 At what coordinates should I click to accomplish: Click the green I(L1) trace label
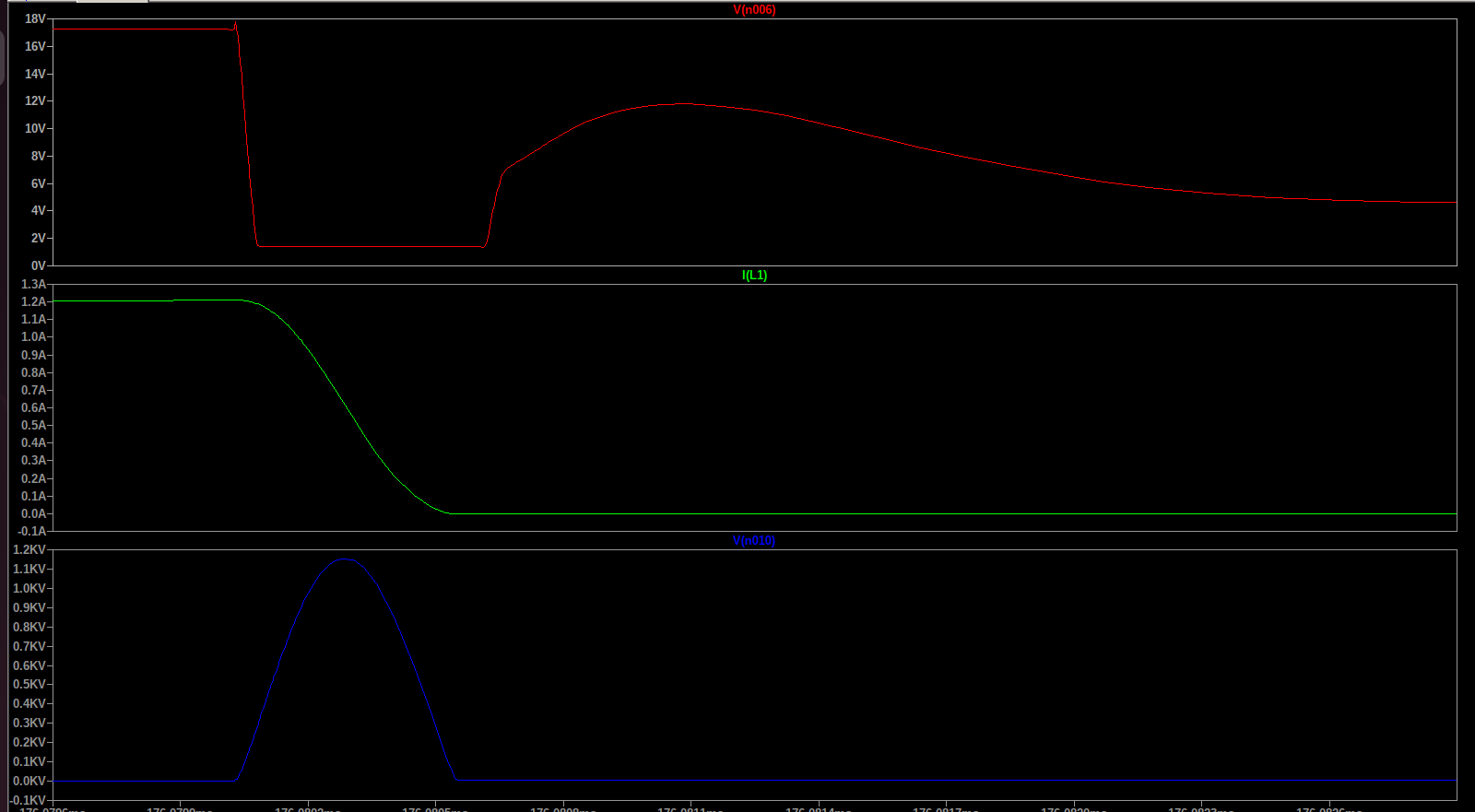754,276
